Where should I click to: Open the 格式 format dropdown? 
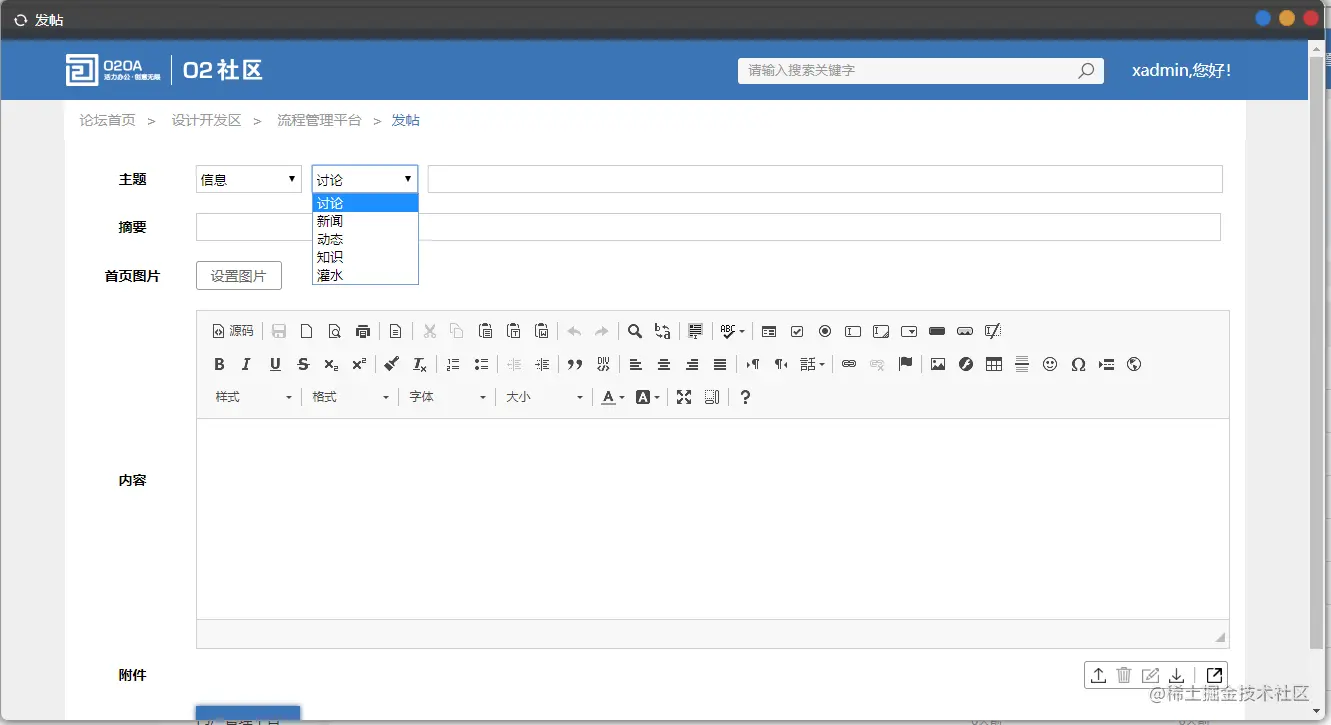[350, 397]
